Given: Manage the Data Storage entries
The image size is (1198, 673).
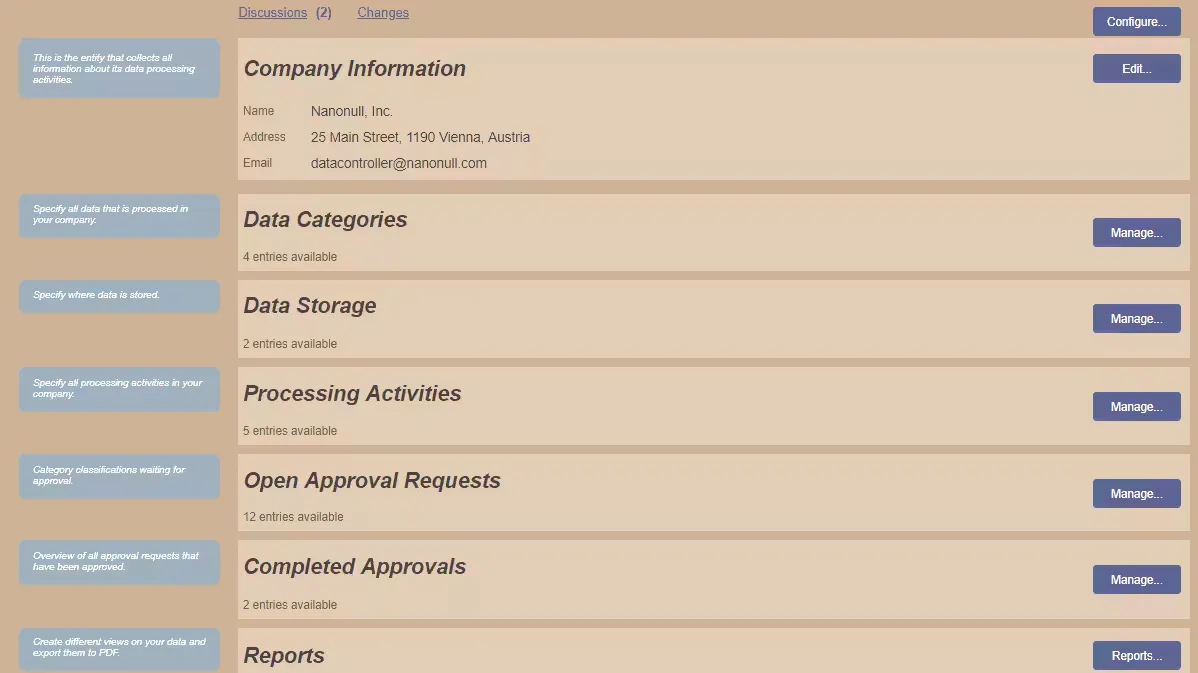Looking at the screenshot, I should [1136, 319].
